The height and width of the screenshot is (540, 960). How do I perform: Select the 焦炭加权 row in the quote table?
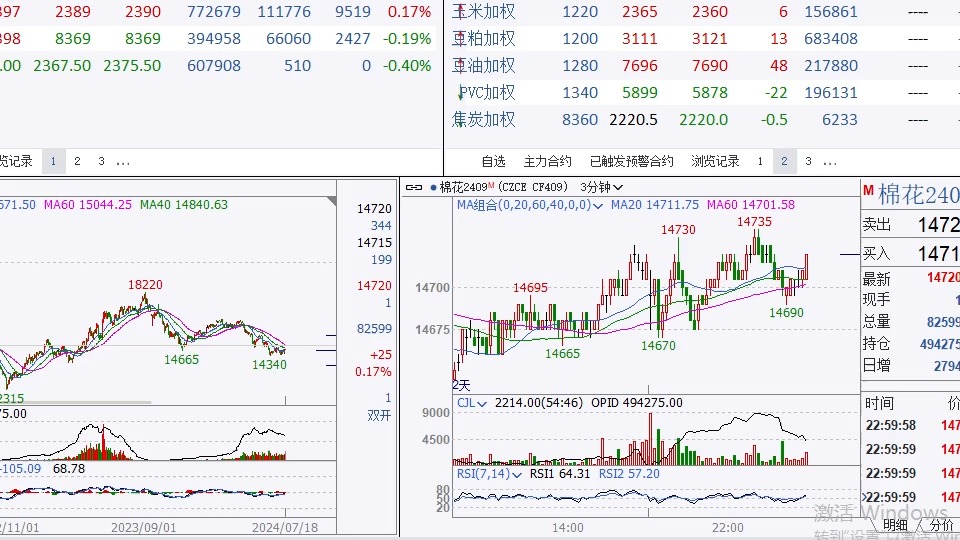[485, 120]
